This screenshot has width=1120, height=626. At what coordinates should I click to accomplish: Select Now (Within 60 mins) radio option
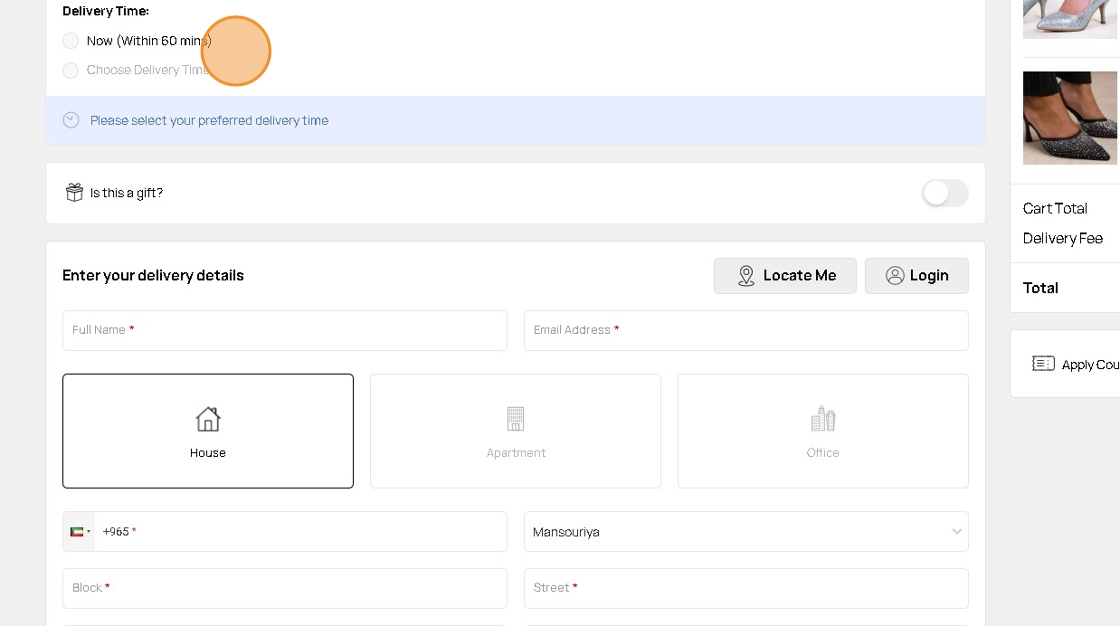(x=71, y=41)
